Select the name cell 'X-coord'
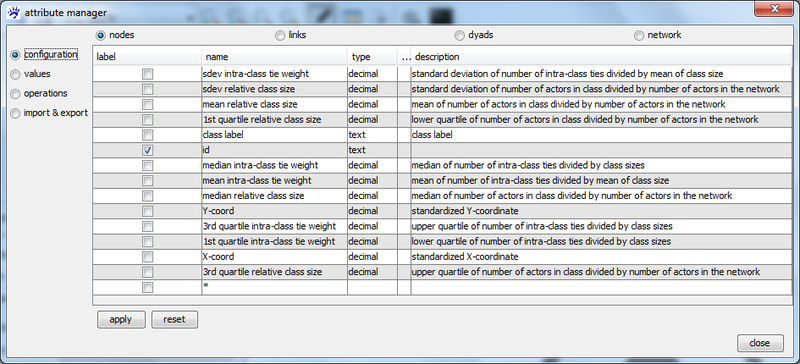Viewport: 800px width, 364px height. coord(274,256)
